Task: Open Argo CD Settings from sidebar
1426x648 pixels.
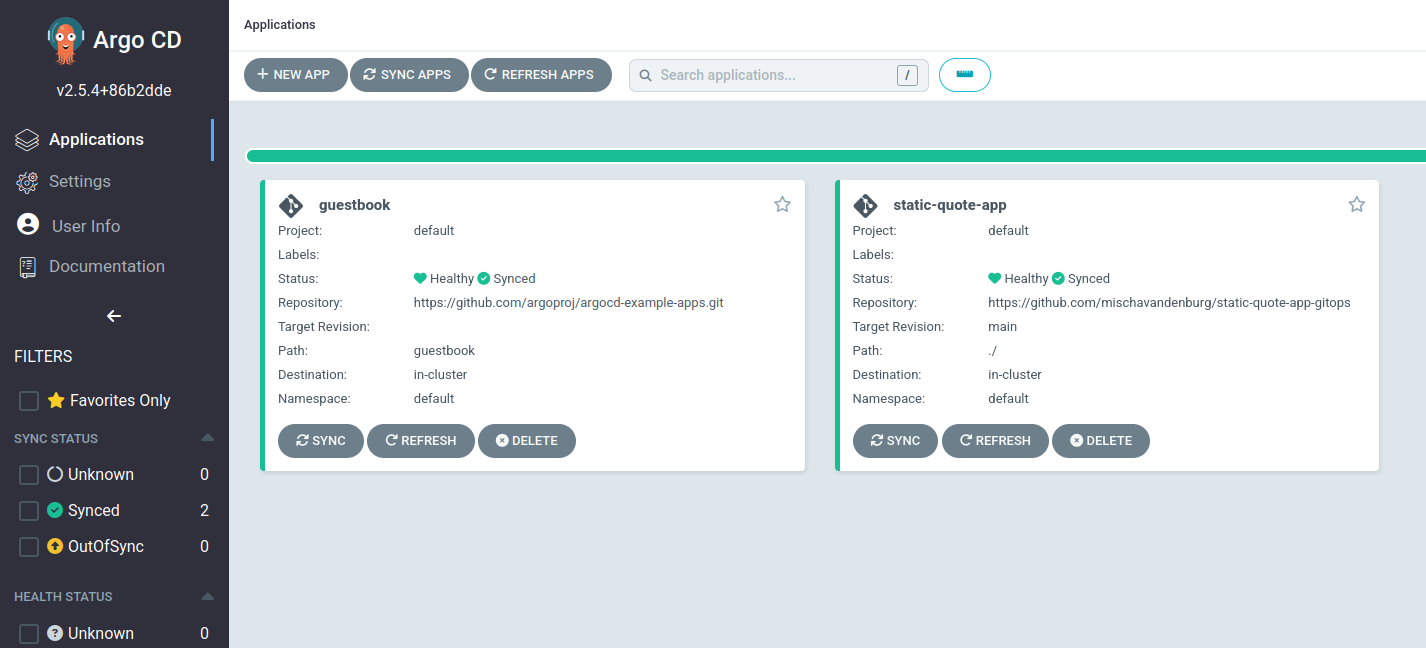Action: tap(81, 181)
